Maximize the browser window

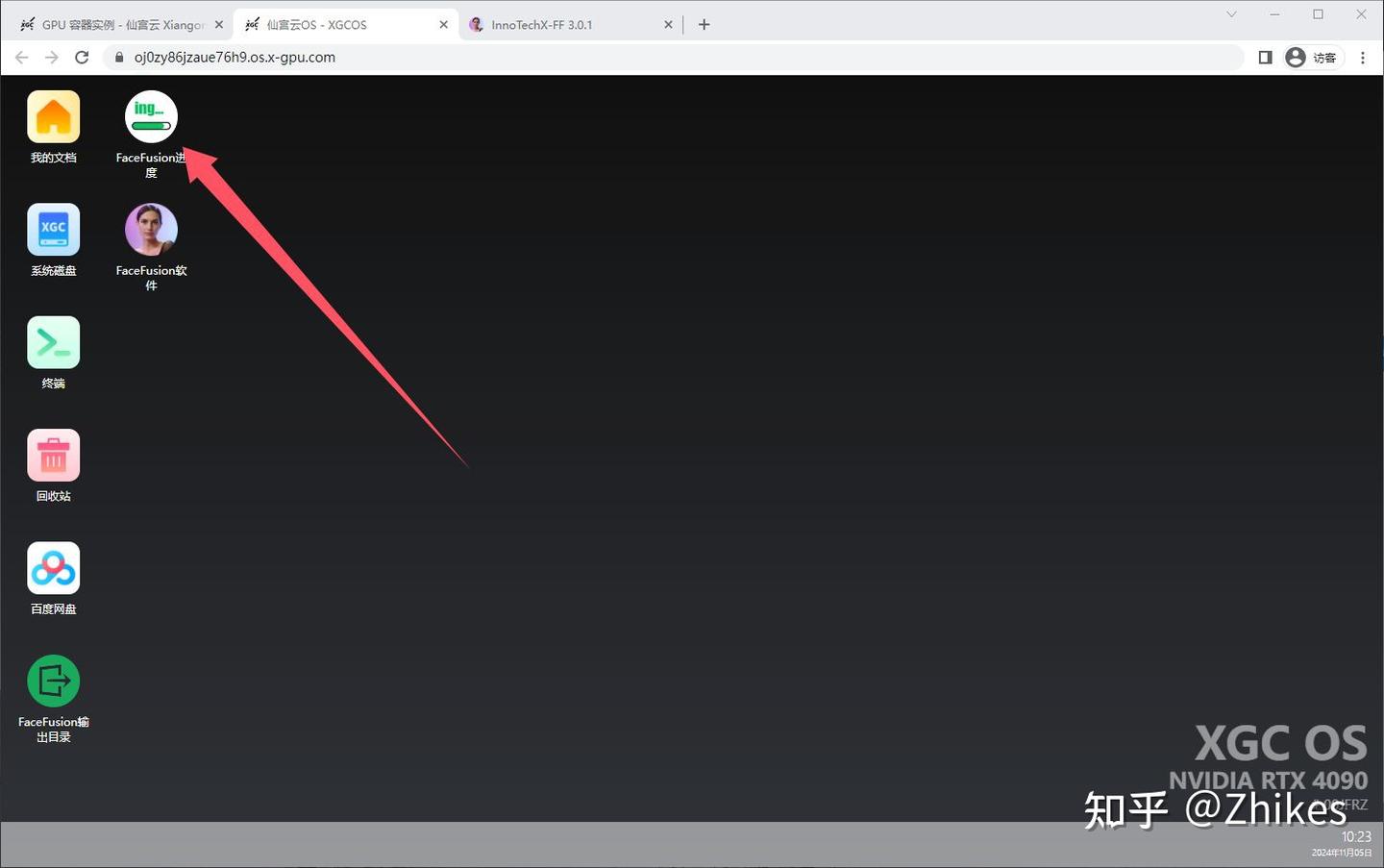coord(1318,14)
